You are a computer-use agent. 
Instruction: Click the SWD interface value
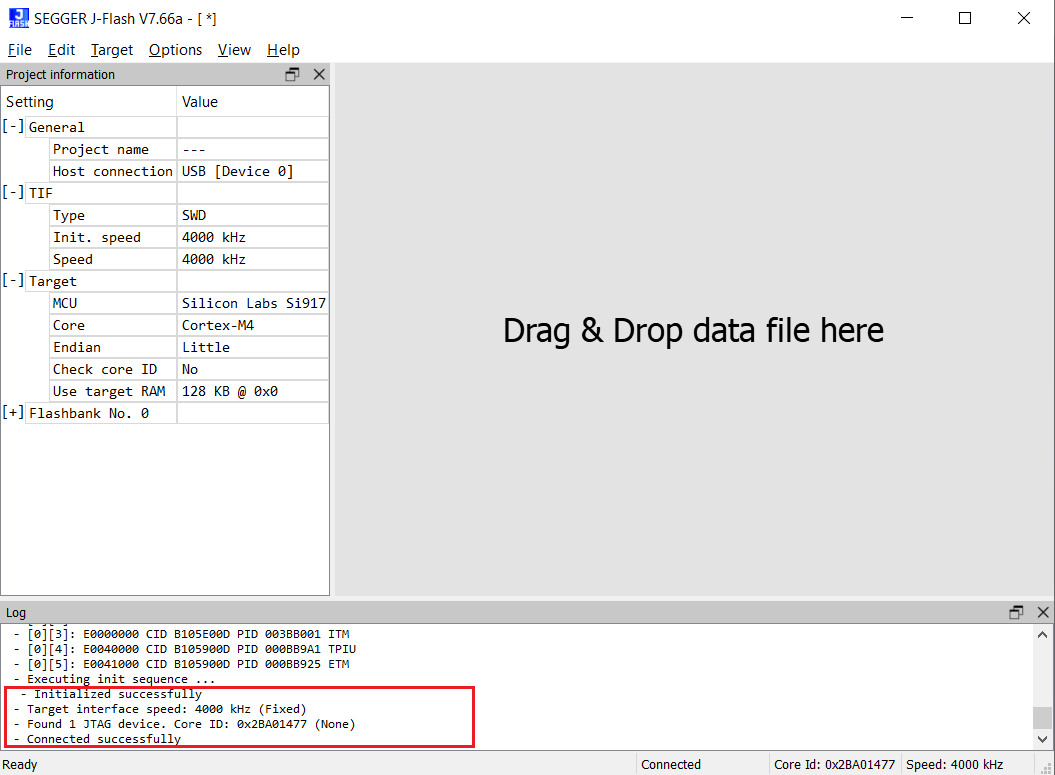[x=194, y=215]
